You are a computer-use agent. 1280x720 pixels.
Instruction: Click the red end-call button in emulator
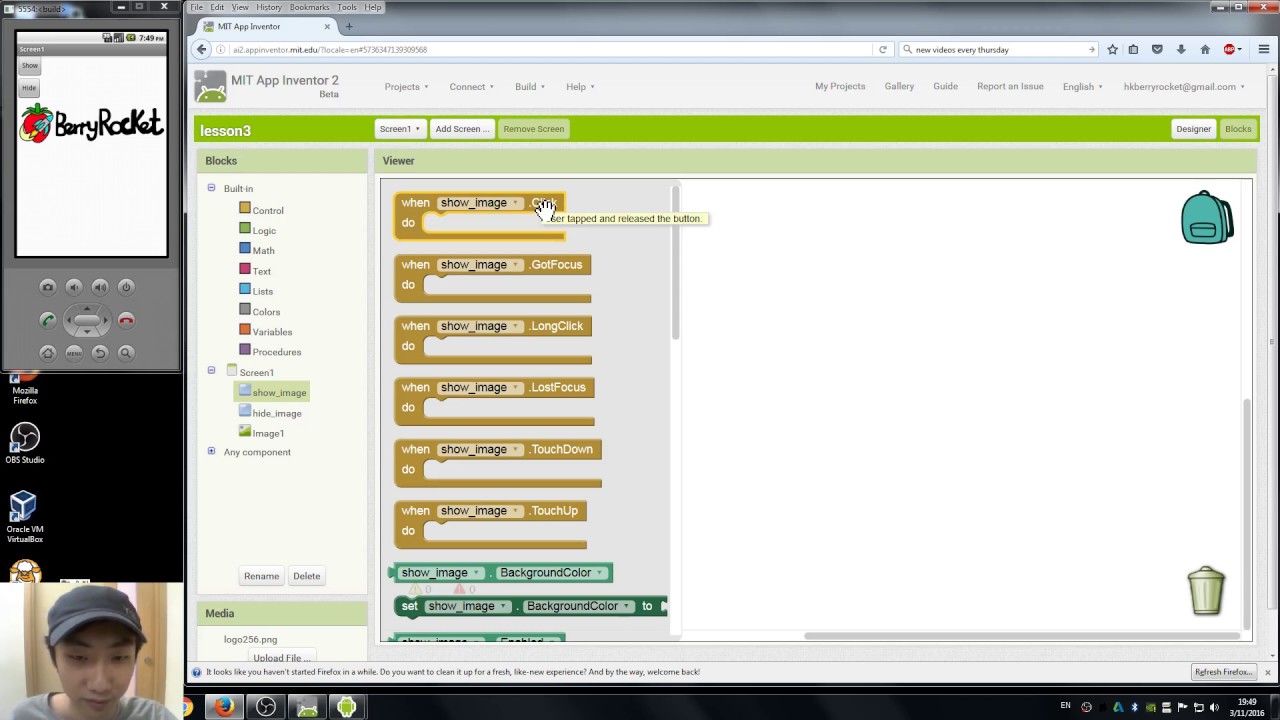point(126,320)
